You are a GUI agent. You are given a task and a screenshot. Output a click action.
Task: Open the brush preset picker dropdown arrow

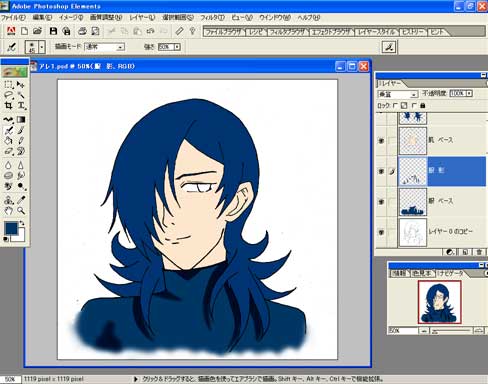pyautogui.click(x=42, y=47)
